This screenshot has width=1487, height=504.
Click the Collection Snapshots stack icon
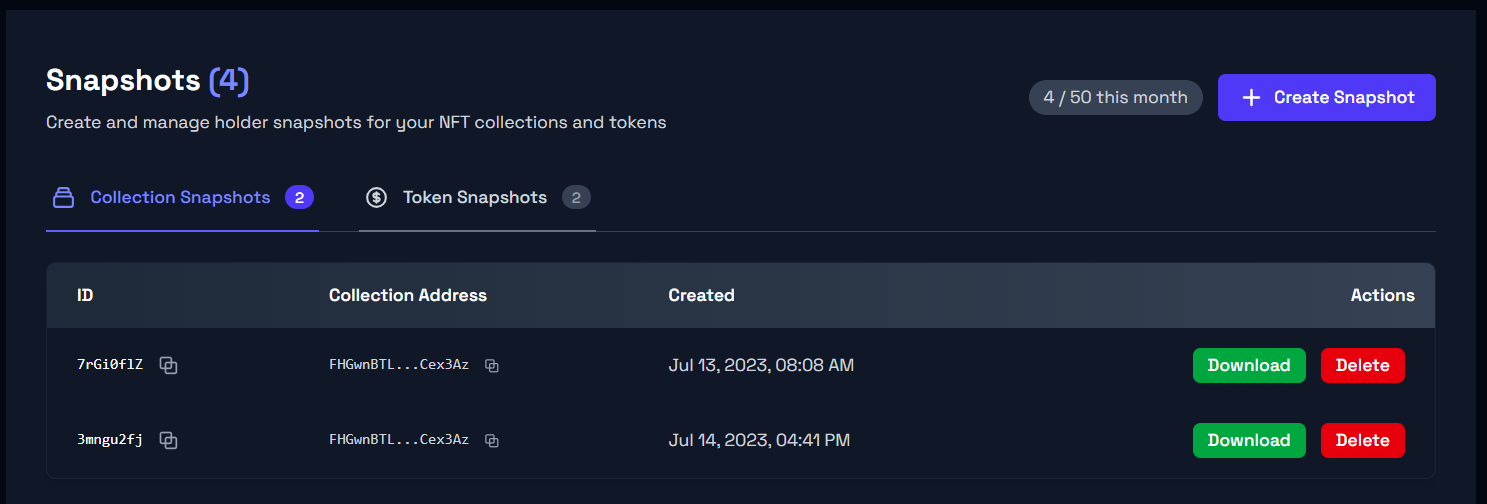point(64,198)
